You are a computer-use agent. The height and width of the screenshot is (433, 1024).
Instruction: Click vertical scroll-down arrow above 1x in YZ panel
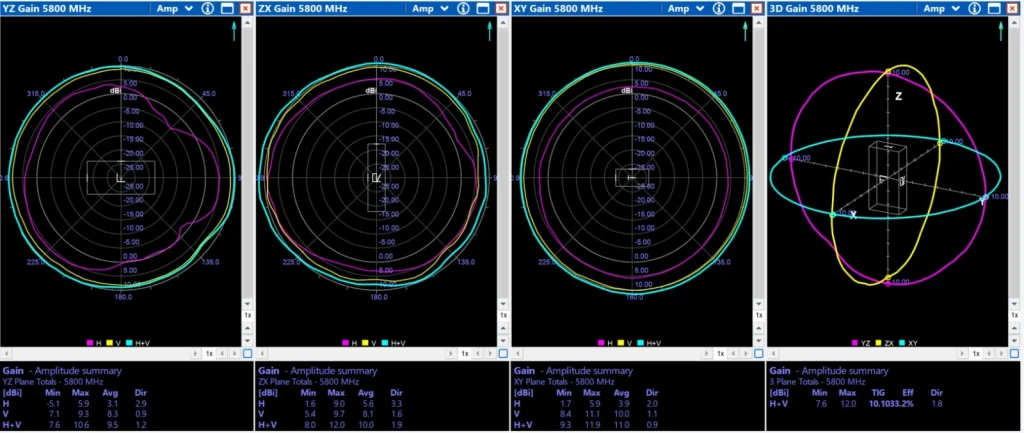[248, 304]
